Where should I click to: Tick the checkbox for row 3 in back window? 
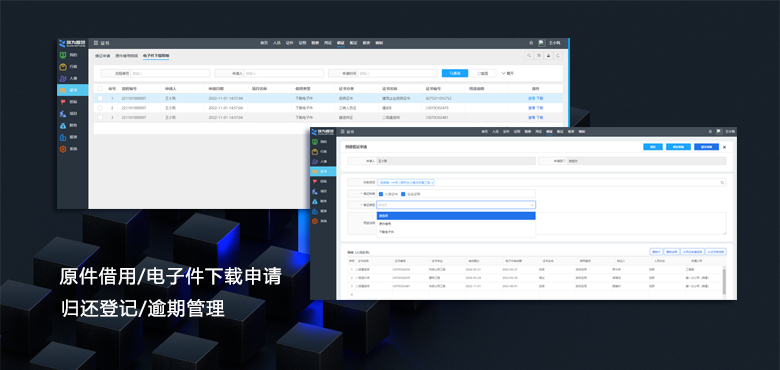click(100, 117)
